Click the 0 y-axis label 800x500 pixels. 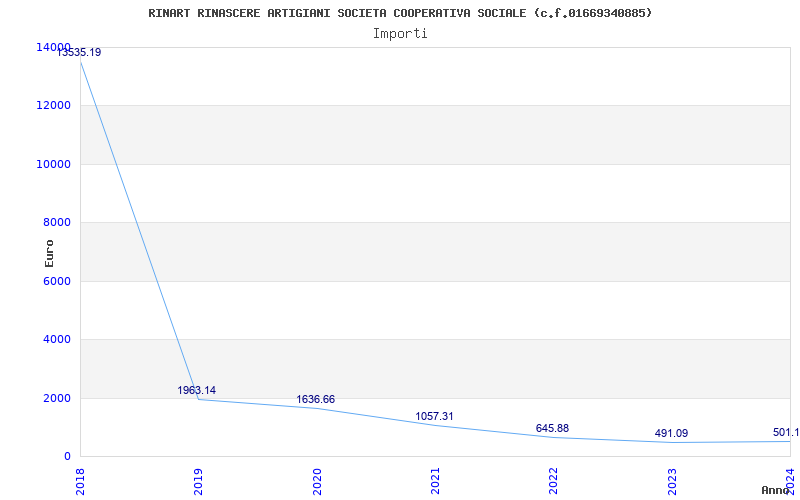[x=67, y=457]
